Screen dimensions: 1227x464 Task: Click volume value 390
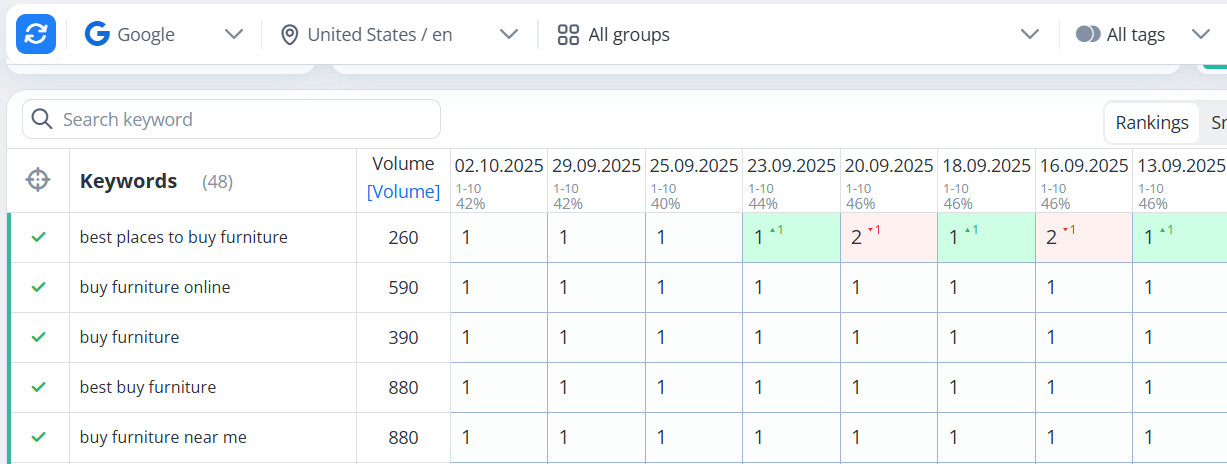(403, 338)
